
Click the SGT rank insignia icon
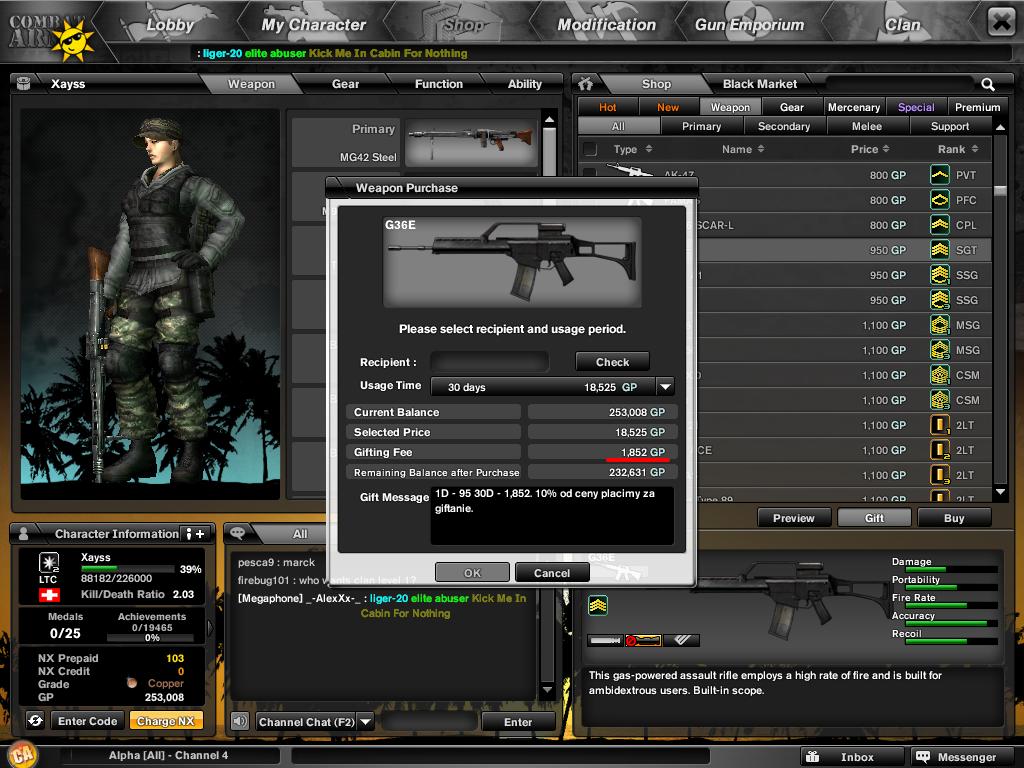[939, 249]
